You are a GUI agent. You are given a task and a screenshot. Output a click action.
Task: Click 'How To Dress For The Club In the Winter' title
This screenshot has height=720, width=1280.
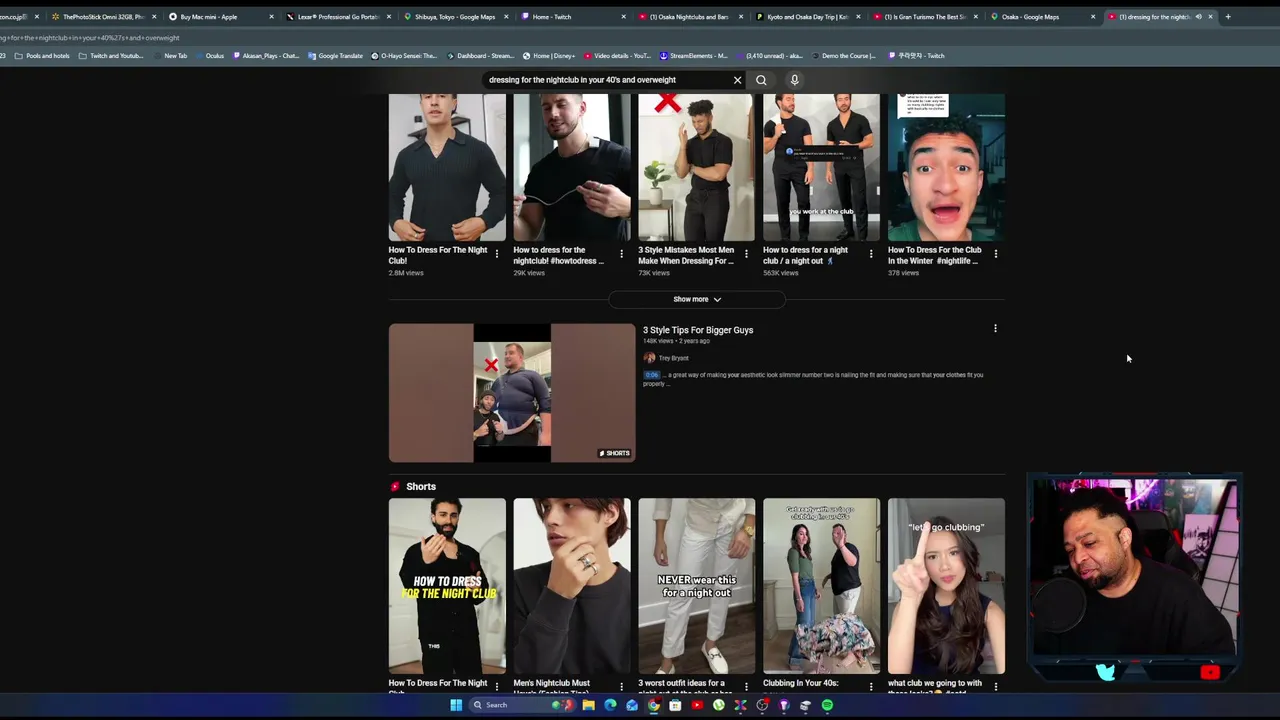point(935,255)
